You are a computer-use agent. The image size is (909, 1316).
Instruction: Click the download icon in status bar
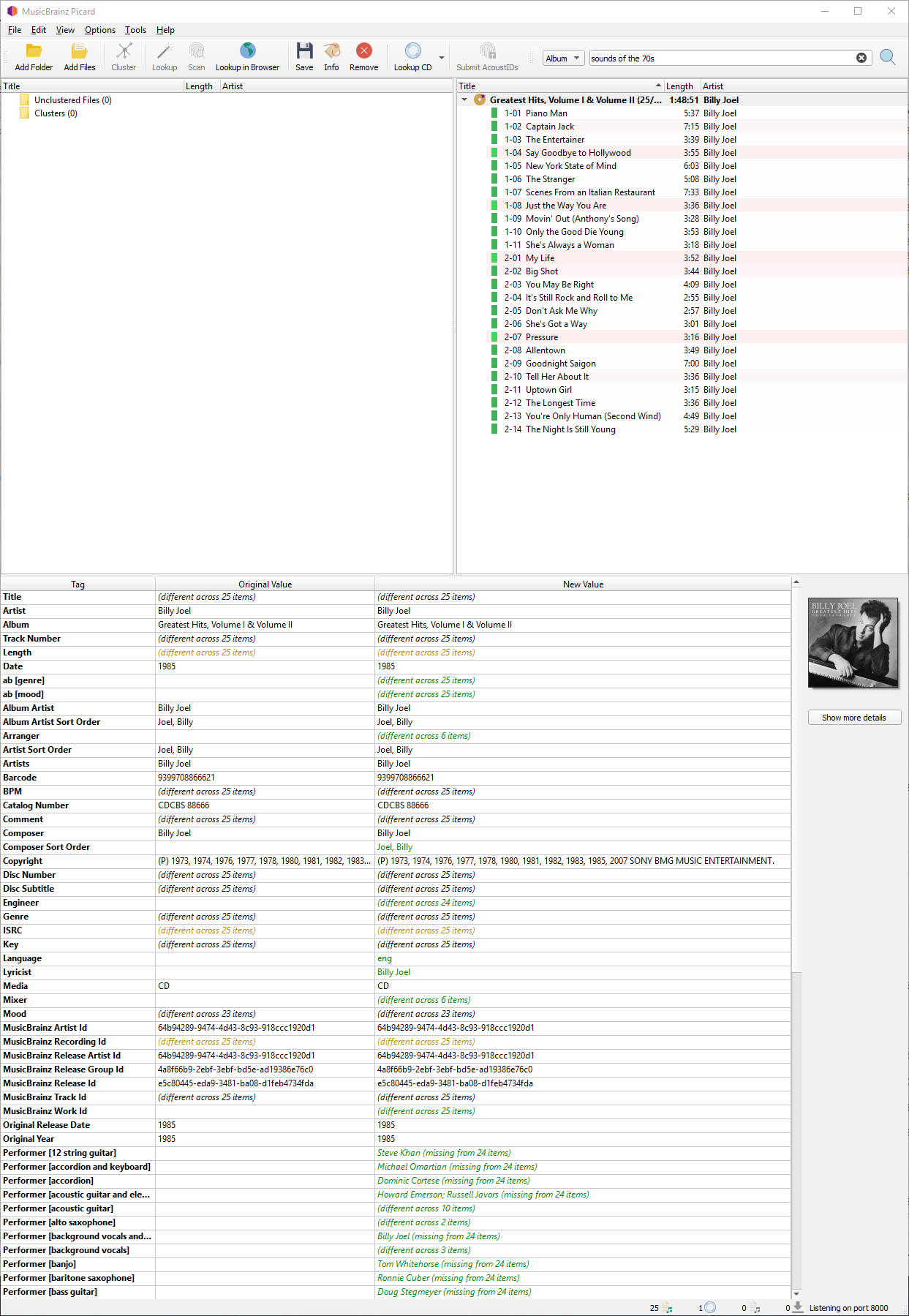(x=798, y=1307)
